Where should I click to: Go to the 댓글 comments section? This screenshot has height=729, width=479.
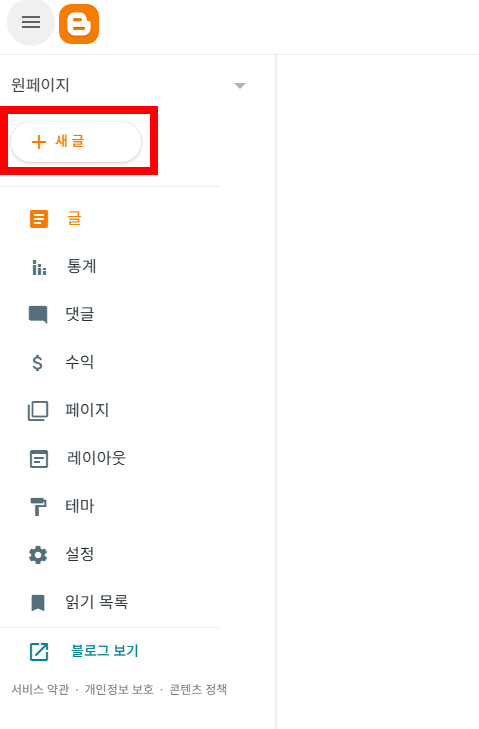click(x=80, y=314)
